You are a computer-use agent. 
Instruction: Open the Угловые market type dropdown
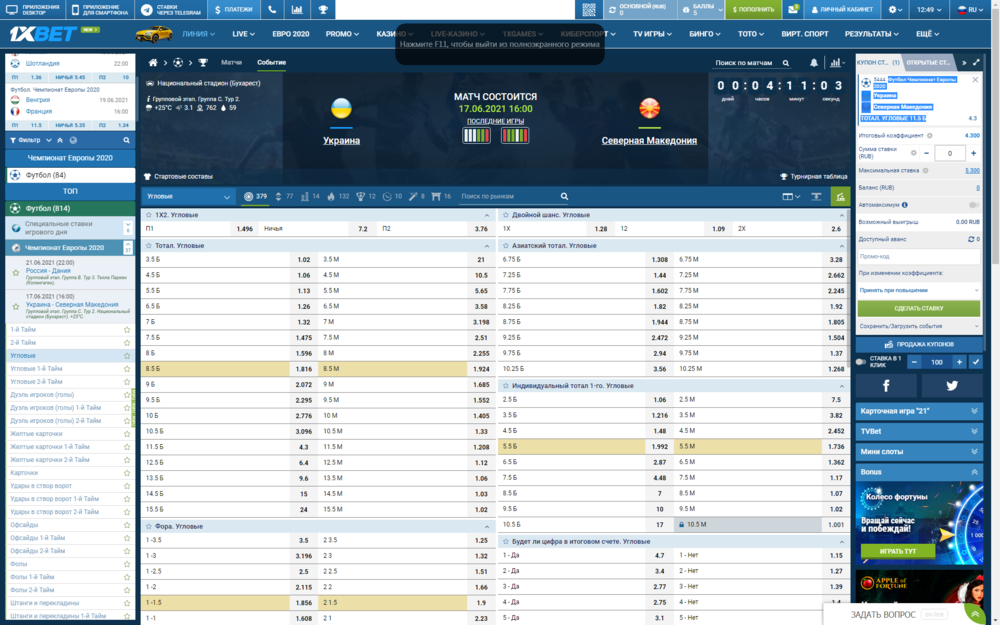pos(188,196)
